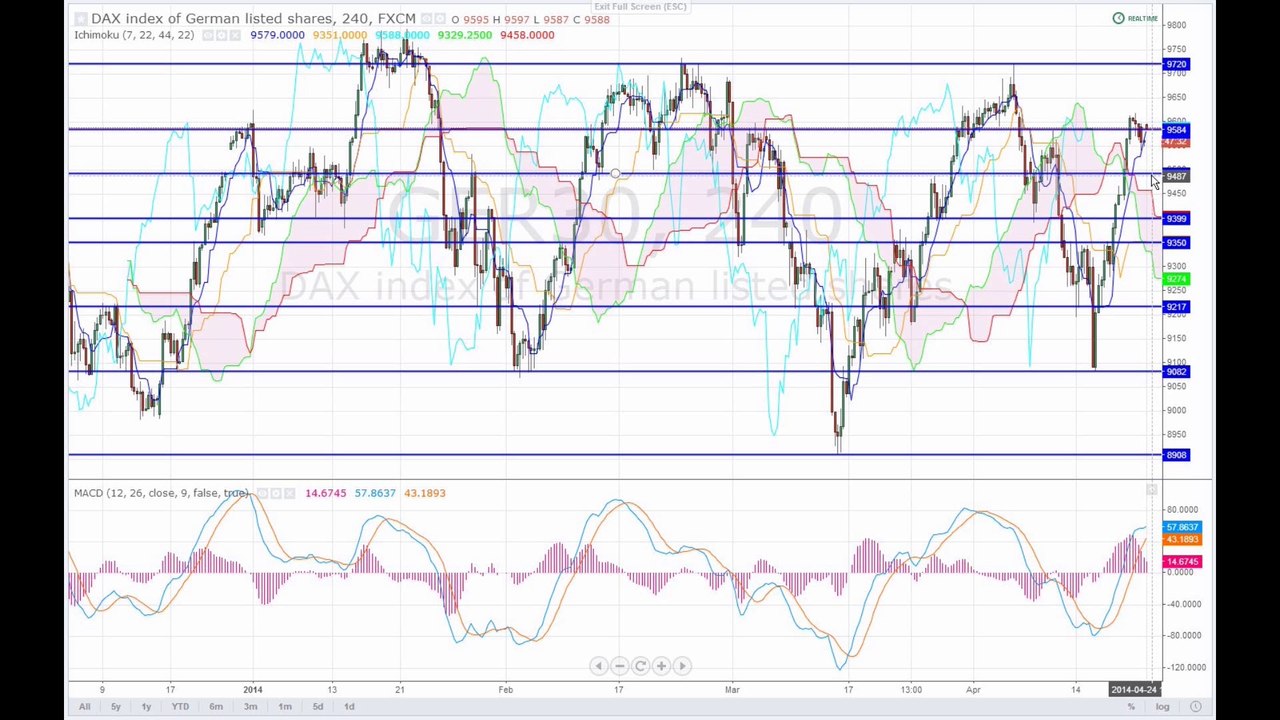
Task: Click Ichimoku value 9329.2500
Action: [x=465, y=35]
